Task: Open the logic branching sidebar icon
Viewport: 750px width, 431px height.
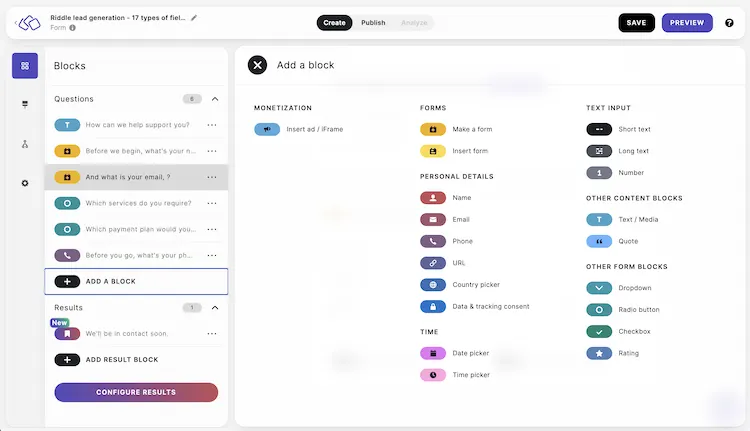Action: tap(25, 144)
